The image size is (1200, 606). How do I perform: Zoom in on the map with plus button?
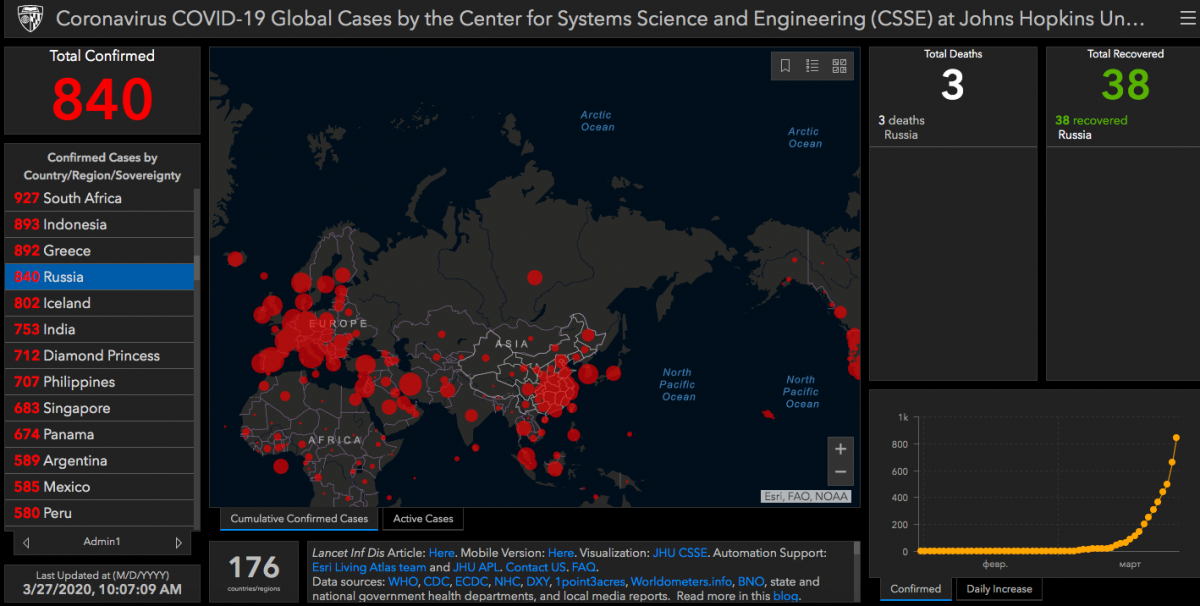pos(841,449)
